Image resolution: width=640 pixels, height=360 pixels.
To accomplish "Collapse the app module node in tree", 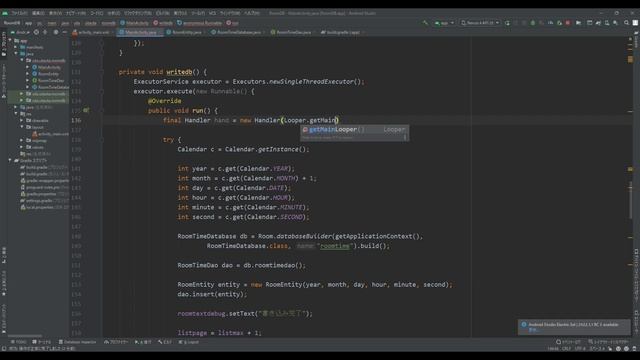I will [x=10, y=41].
